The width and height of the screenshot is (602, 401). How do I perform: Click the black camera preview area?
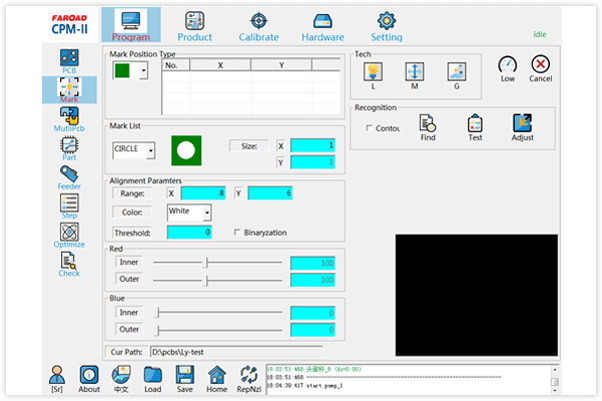coord(476,295)
